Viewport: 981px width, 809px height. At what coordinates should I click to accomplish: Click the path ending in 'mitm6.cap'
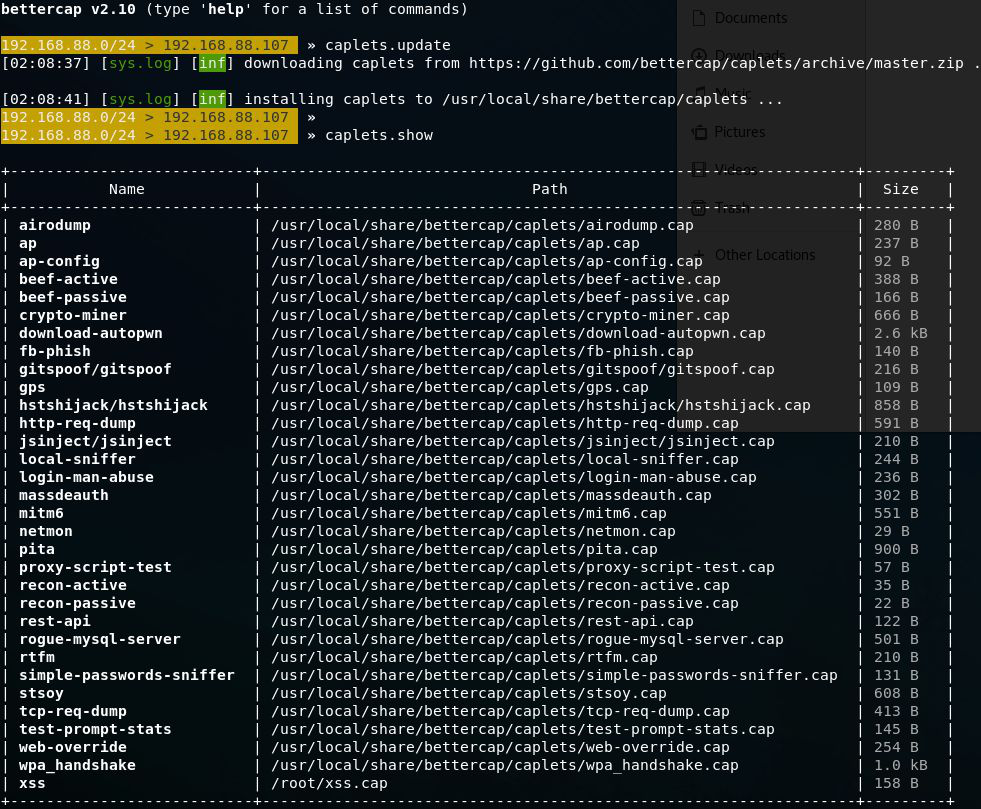pyautogui.click(x=469, y=514)
